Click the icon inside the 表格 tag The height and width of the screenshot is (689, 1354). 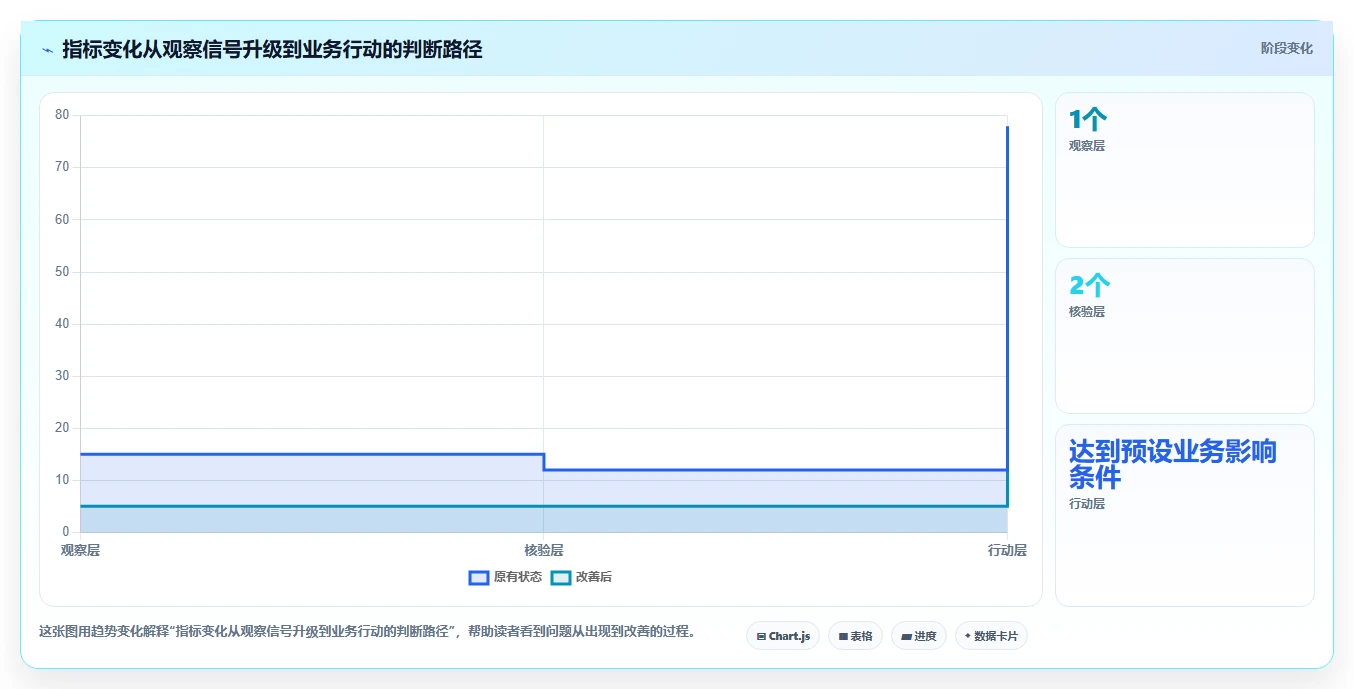click(843, 636)
